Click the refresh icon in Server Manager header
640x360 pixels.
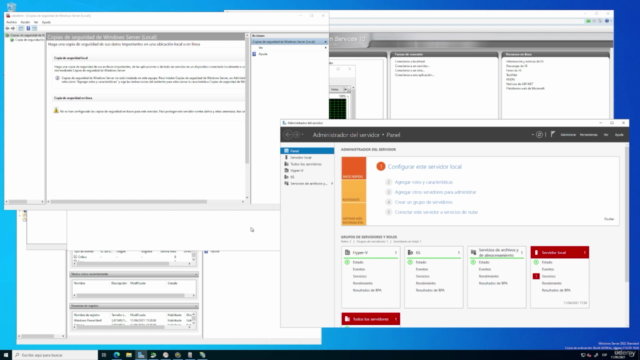tap(539, 134)
